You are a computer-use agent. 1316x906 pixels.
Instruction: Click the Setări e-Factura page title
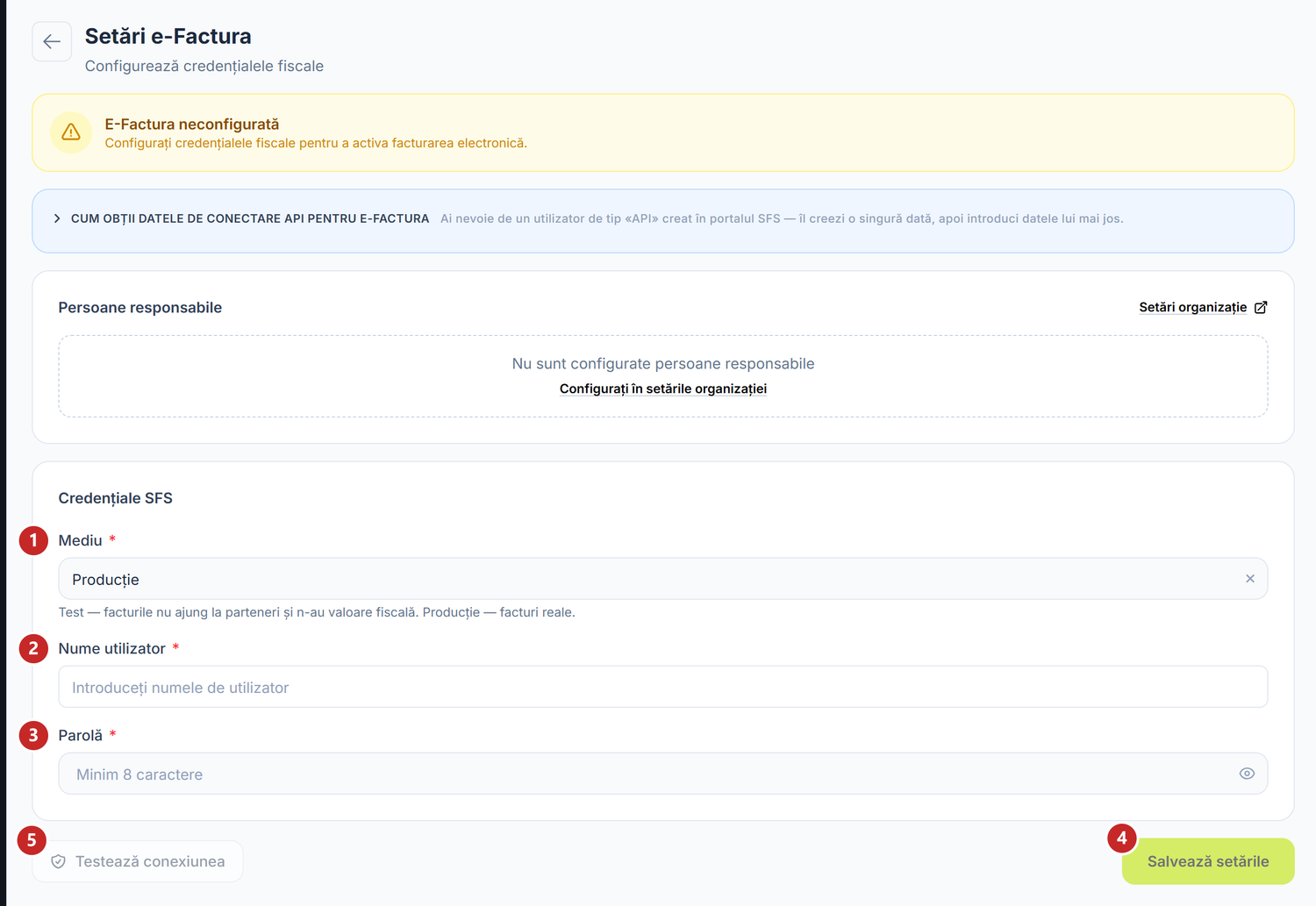pyautogui.click(x=168, y=36)
